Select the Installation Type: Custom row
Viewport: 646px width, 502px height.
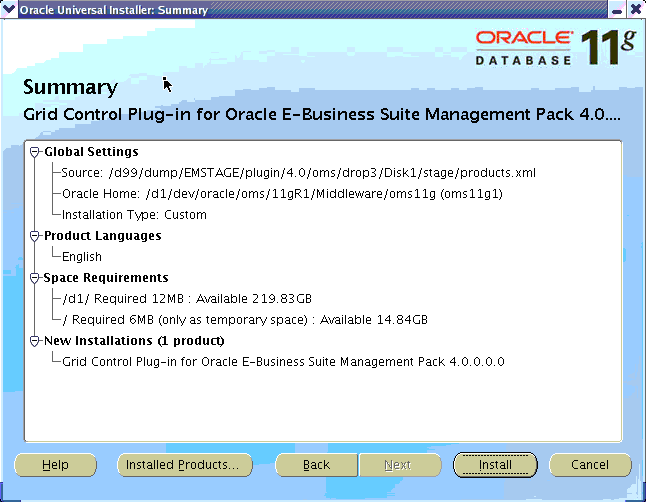click(x=134, y=215)
